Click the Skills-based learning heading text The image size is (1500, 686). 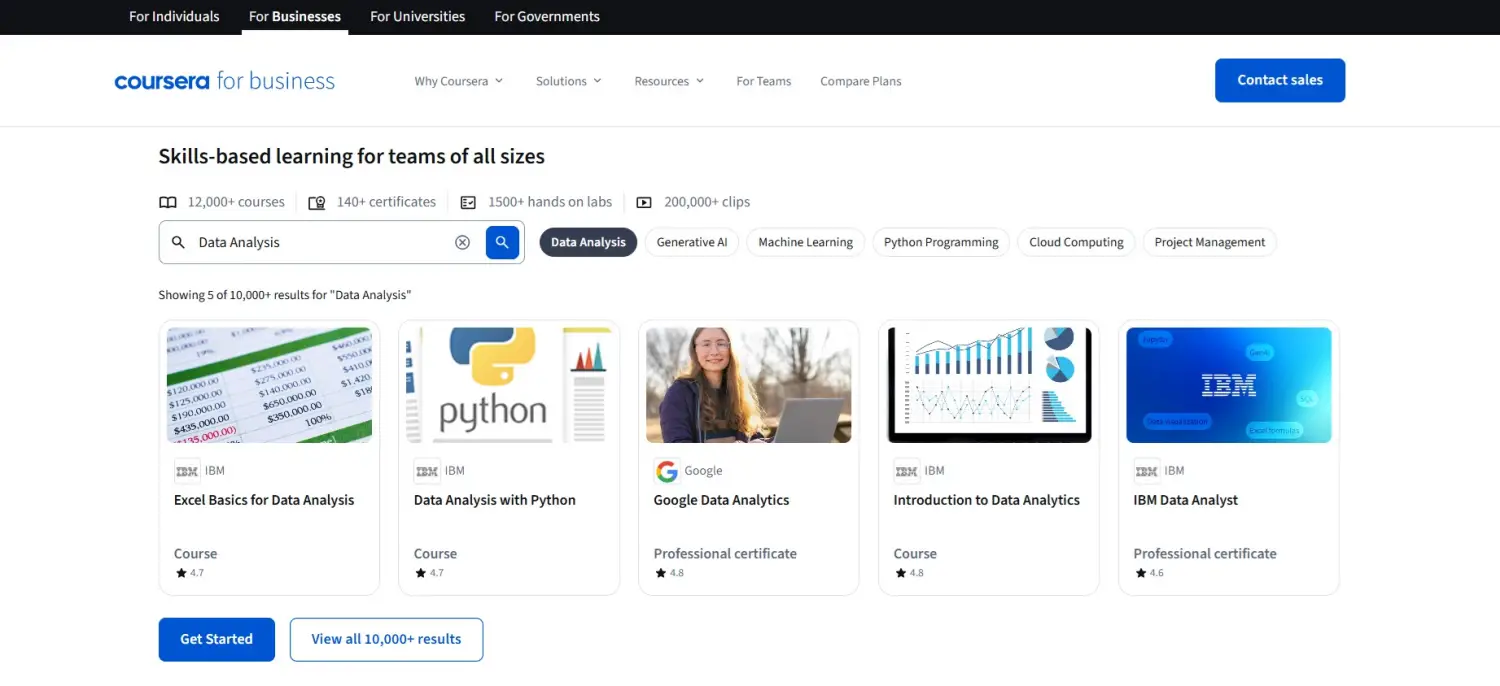click(352, 156)
